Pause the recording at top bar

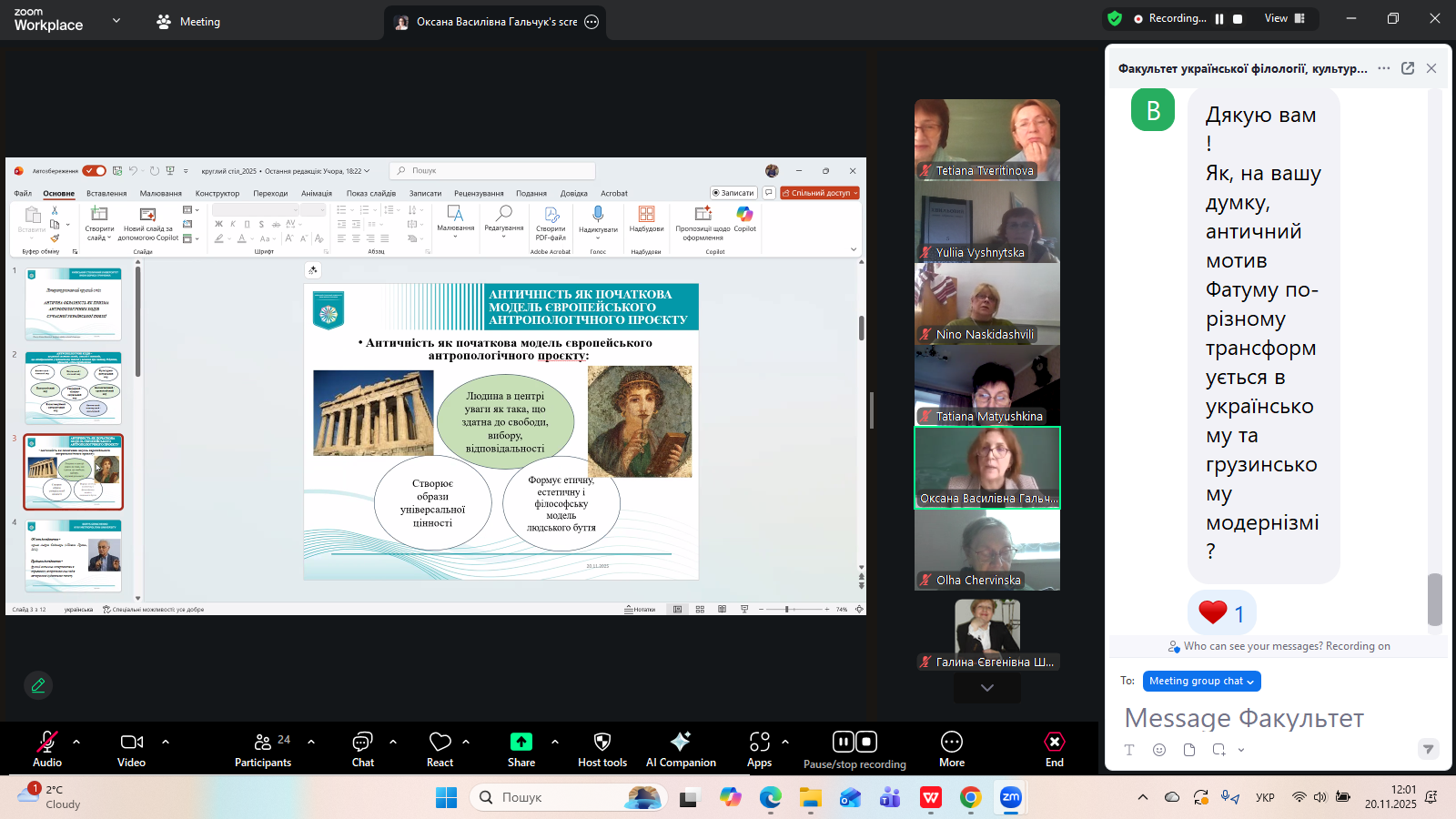point(1219,18)
